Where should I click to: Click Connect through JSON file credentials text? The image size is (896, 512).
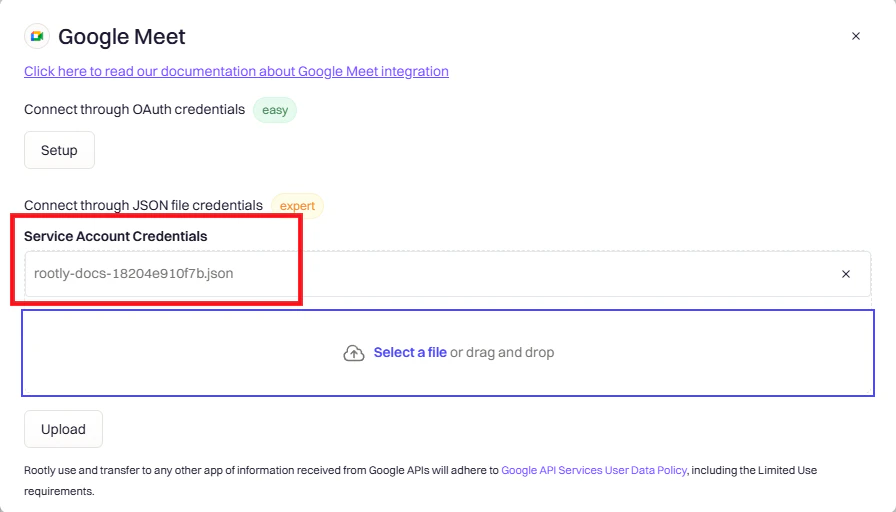click(143, 205)
